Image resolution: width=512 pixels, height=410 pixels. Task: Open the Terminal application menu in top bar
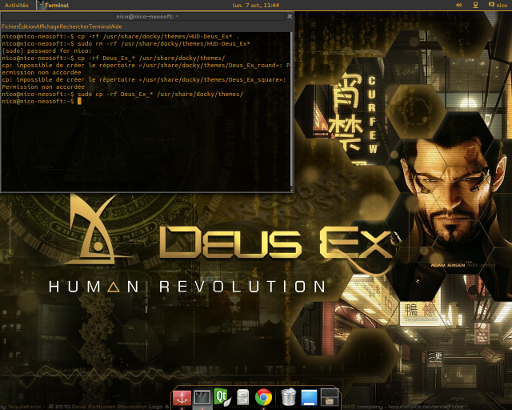coord(54,5)
